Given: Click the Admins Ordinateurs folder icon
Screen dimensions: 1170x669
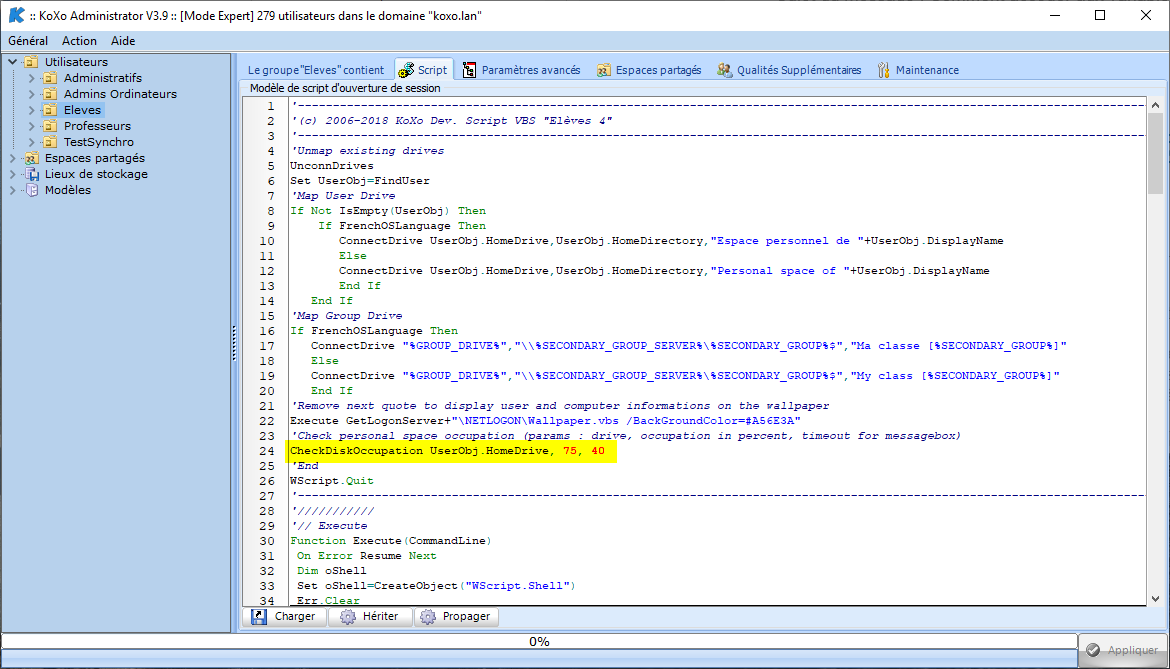Looking at the screenshot, I should (x=50, y=94).
